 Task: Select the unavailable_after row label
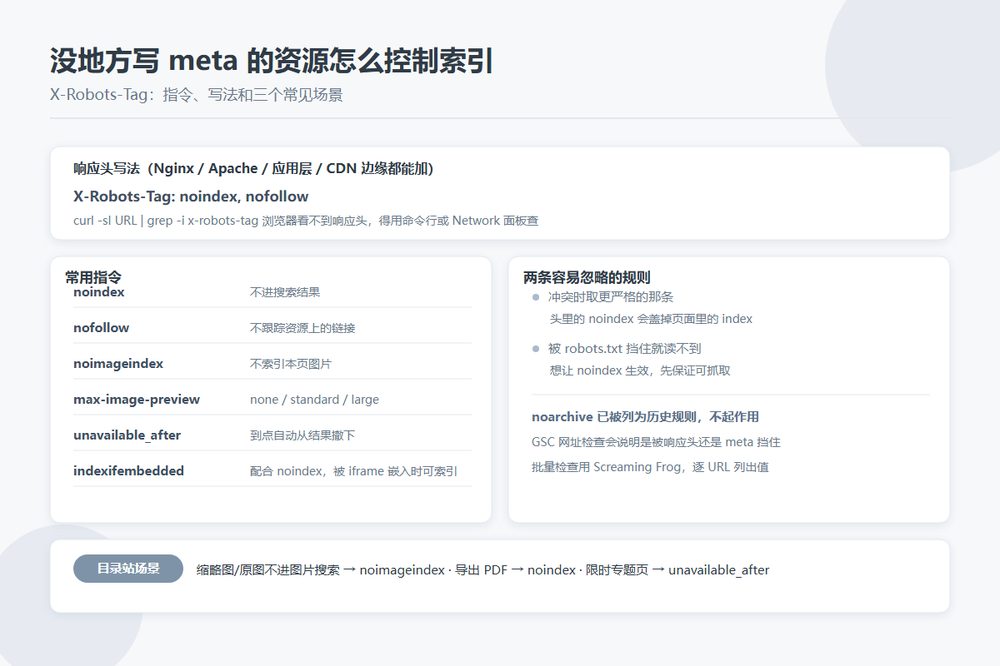tap(127, 435)
